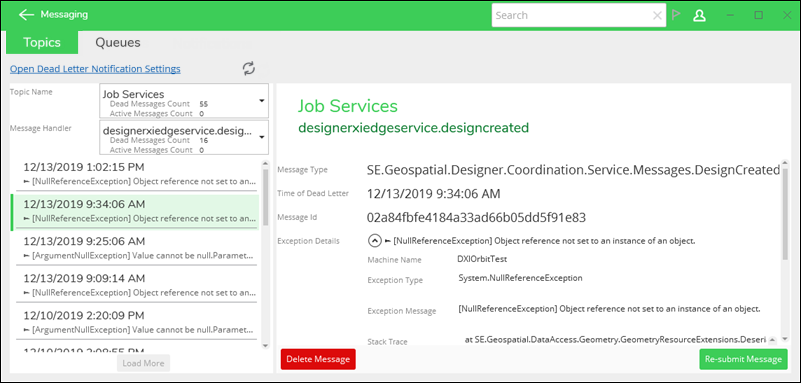This screenshot has width=801, height=383.
Task: Click the flag icon in header
Action: point(676,15)
